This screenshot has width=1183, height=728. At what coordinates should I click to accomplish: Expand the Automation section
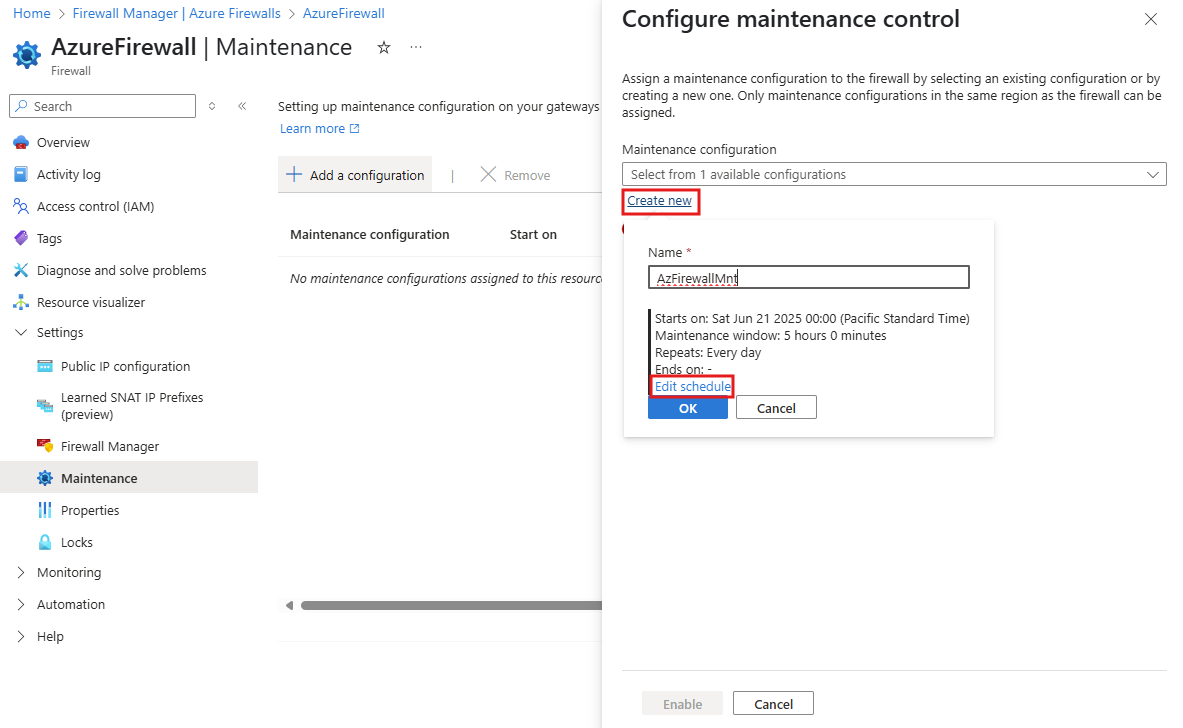72,604
